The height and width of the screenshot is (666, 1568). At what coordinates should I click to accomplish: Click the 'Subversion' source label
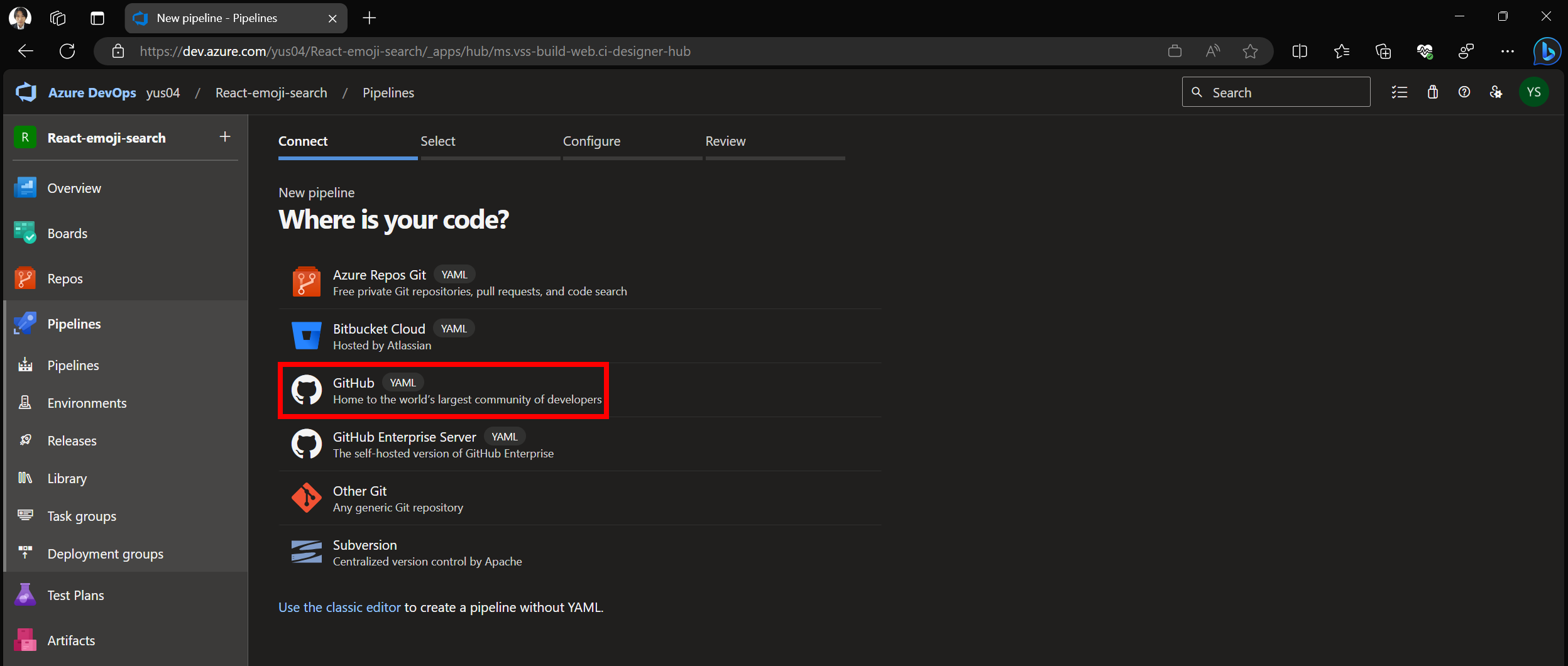(365, 545)
